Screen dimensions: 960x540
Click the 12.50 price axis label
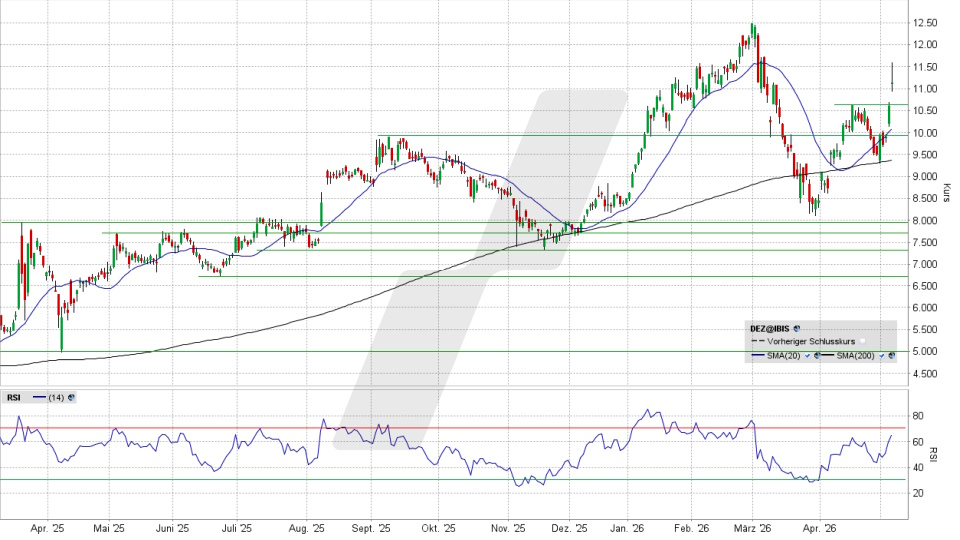click(924, 23)
